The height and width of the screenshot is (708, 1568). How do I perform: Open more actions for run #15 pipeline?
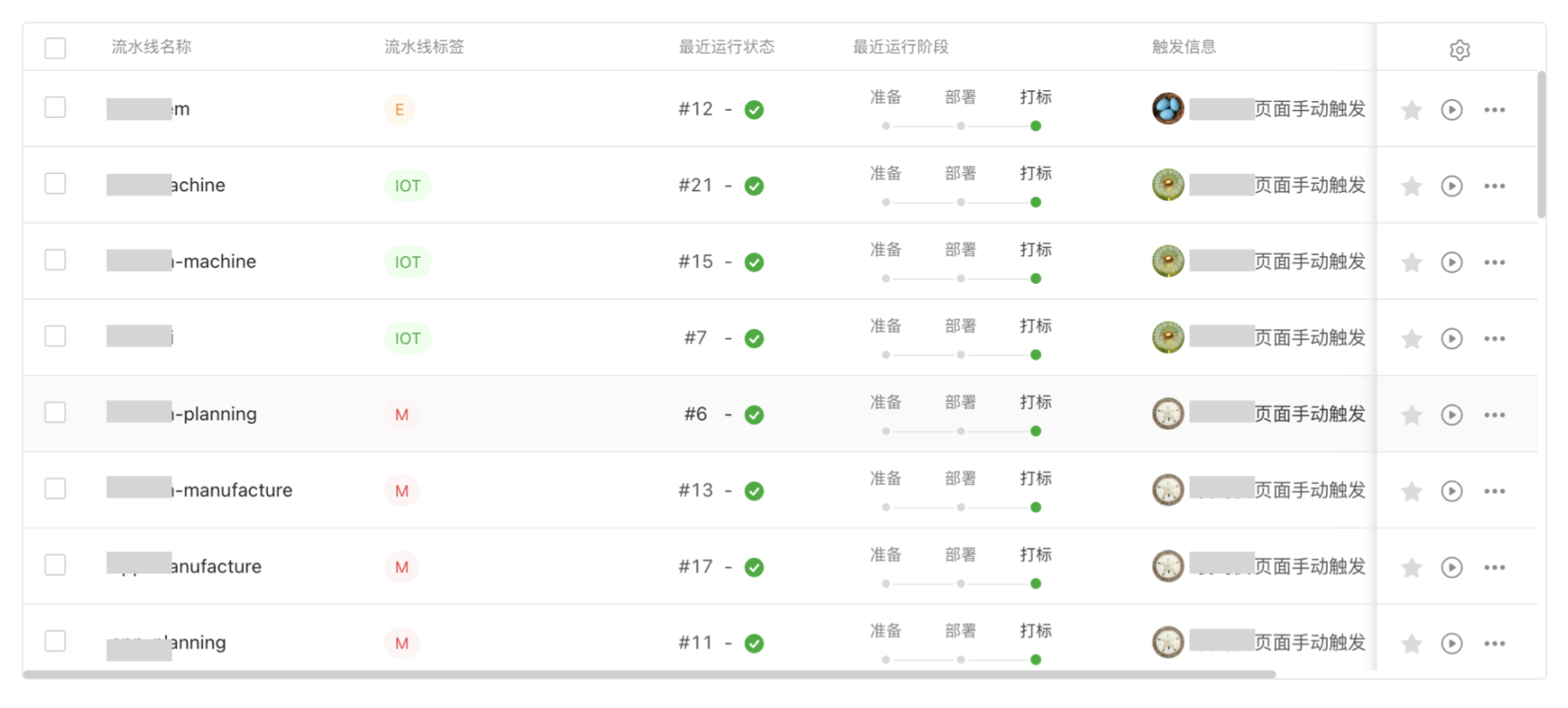click(x=1495, y=262)
